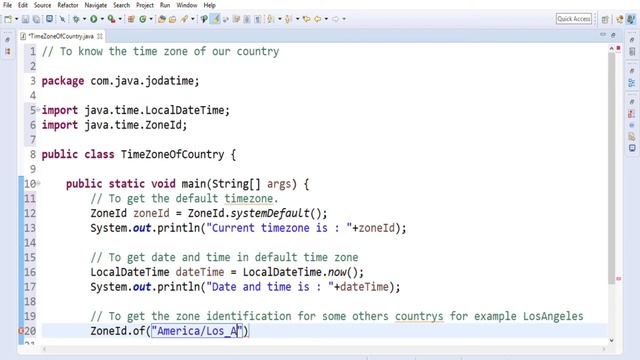Image resolution: width=640 pixels, height=360 pixels.
Task: Switch to the Java EE perspective icon
Action: click(x=620, y=19)
